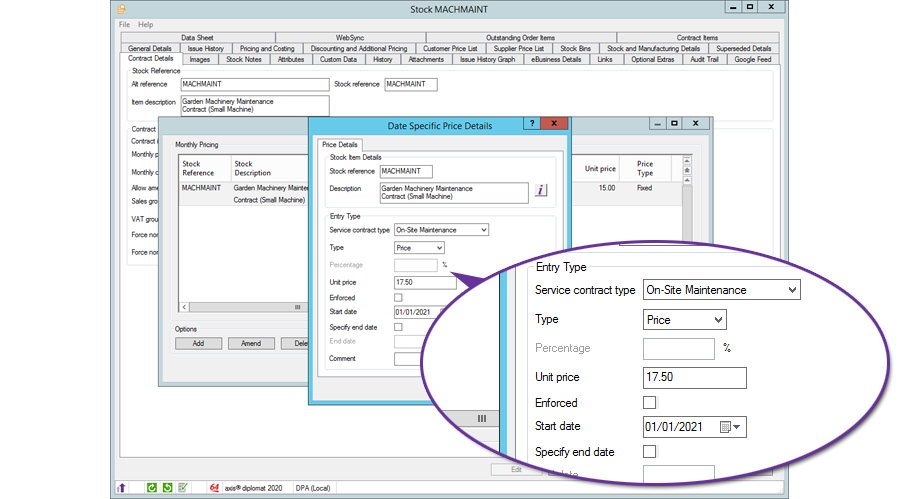Image resolution: width=900 pixels, height=499 pixels.
Task: Open Service contract type dropdown in the dialog
Action: [441, 230]
